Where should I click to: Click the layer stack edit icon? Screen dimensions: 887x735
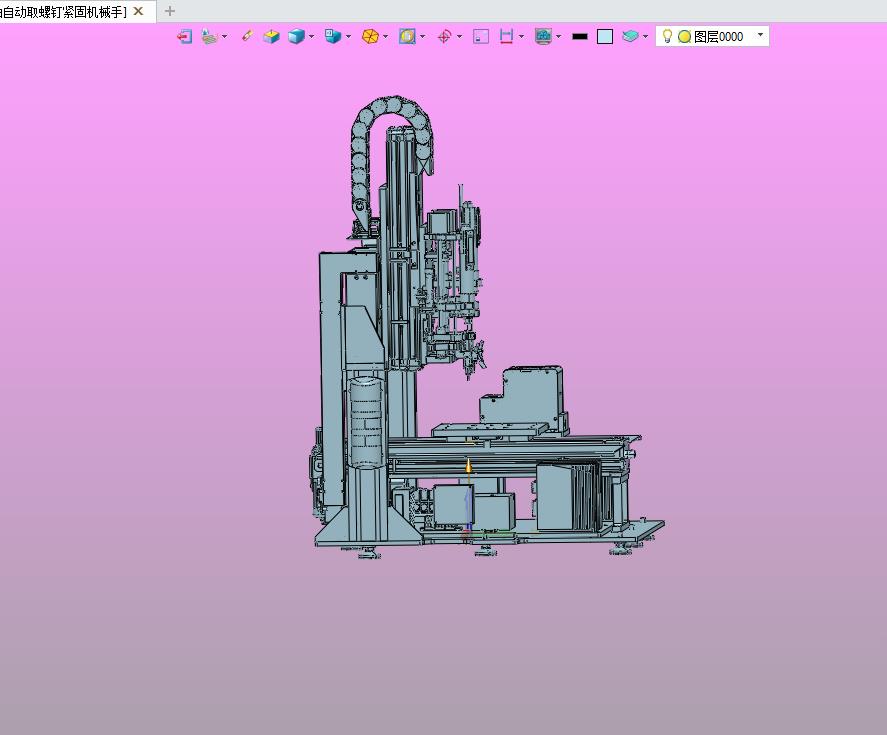tap(209, 37)
